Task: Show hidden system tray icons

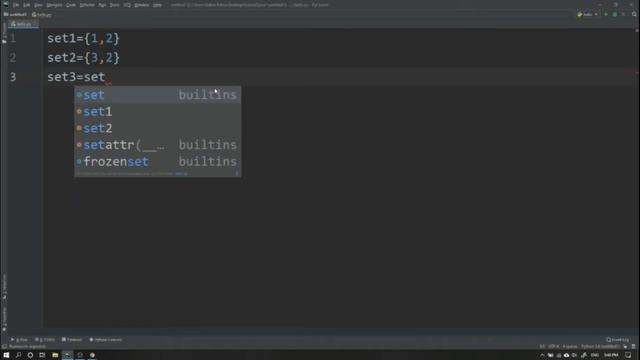Action: tap(542, 356)
